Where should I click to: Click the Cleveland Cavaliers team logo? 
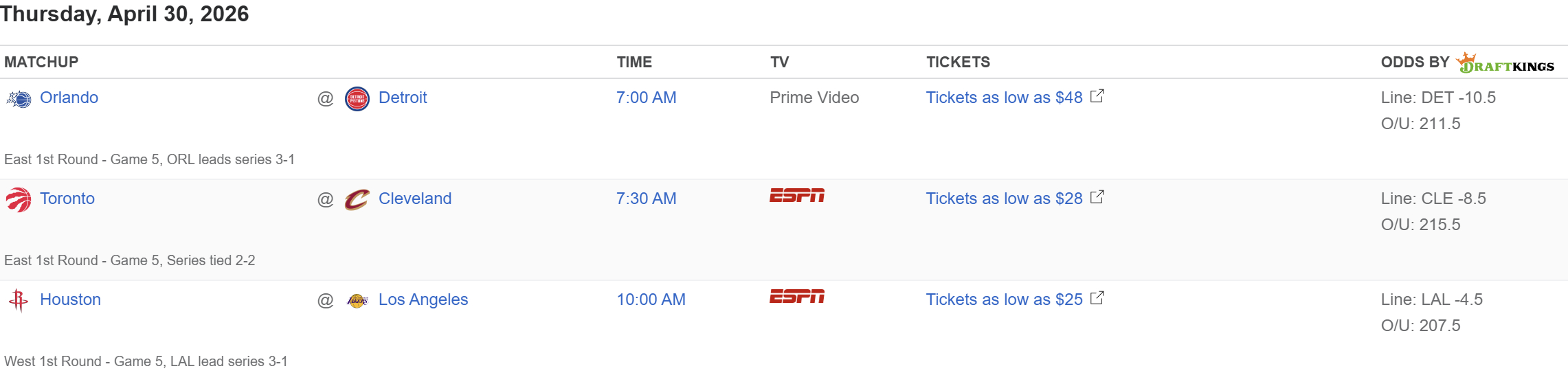point(357,200)
